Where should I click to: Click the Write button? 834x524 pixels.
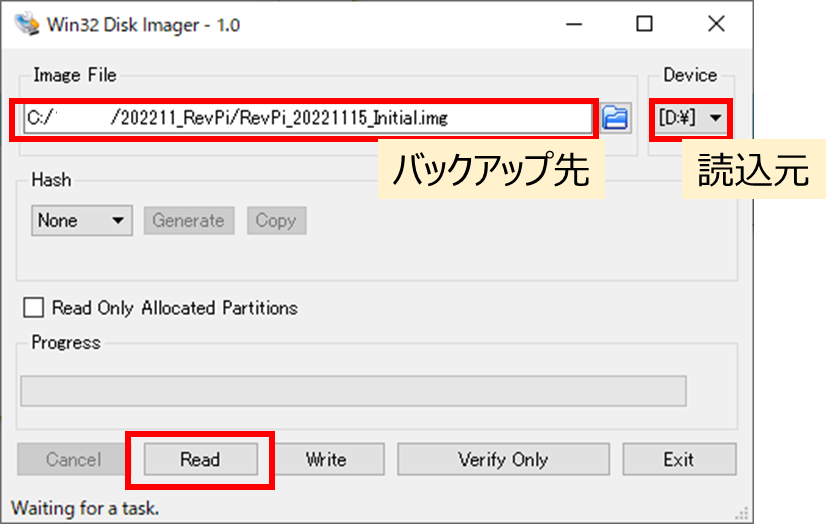326,459
